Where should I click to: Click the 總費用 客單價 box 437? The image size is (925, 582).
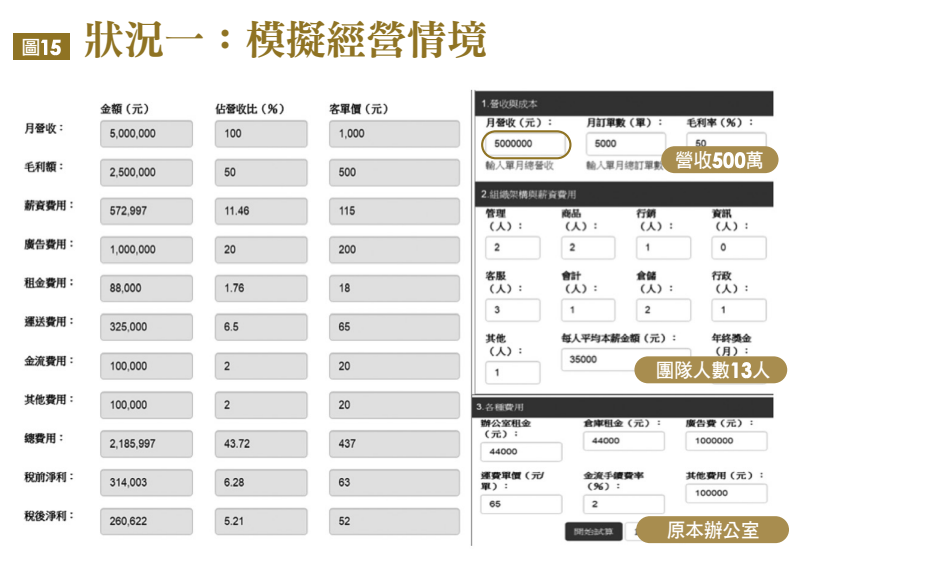point(394,444)
